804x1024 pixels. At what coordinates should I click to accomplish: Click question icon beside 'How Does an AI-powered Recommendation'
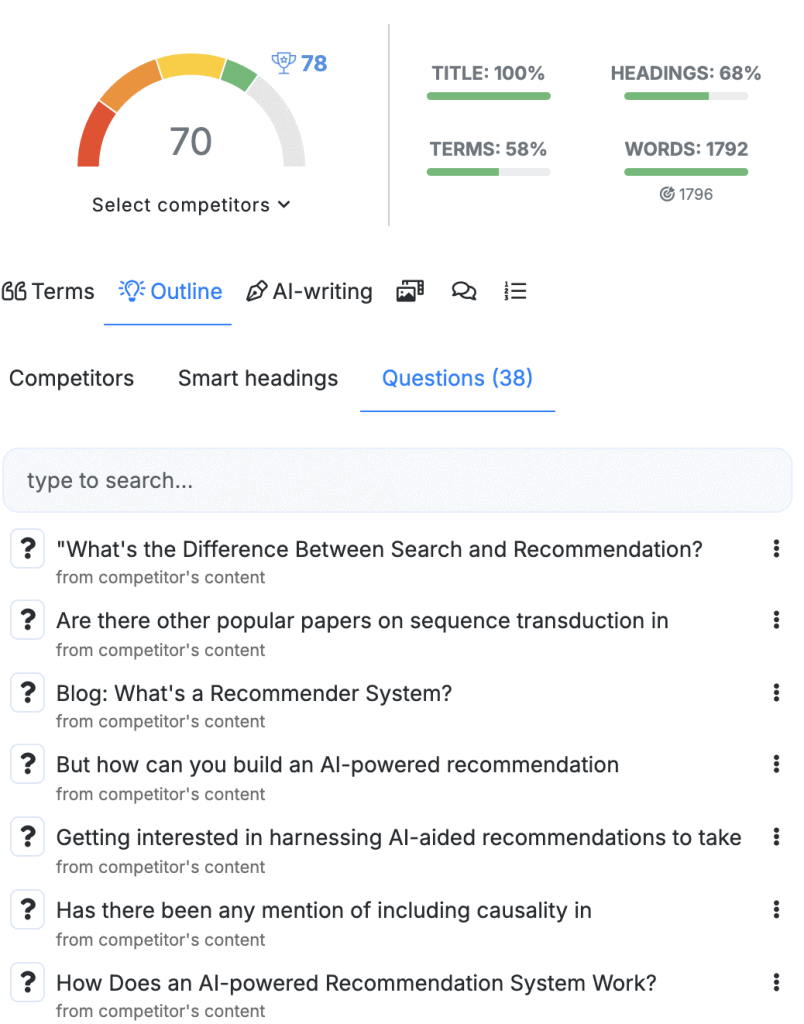pos(28,982)
